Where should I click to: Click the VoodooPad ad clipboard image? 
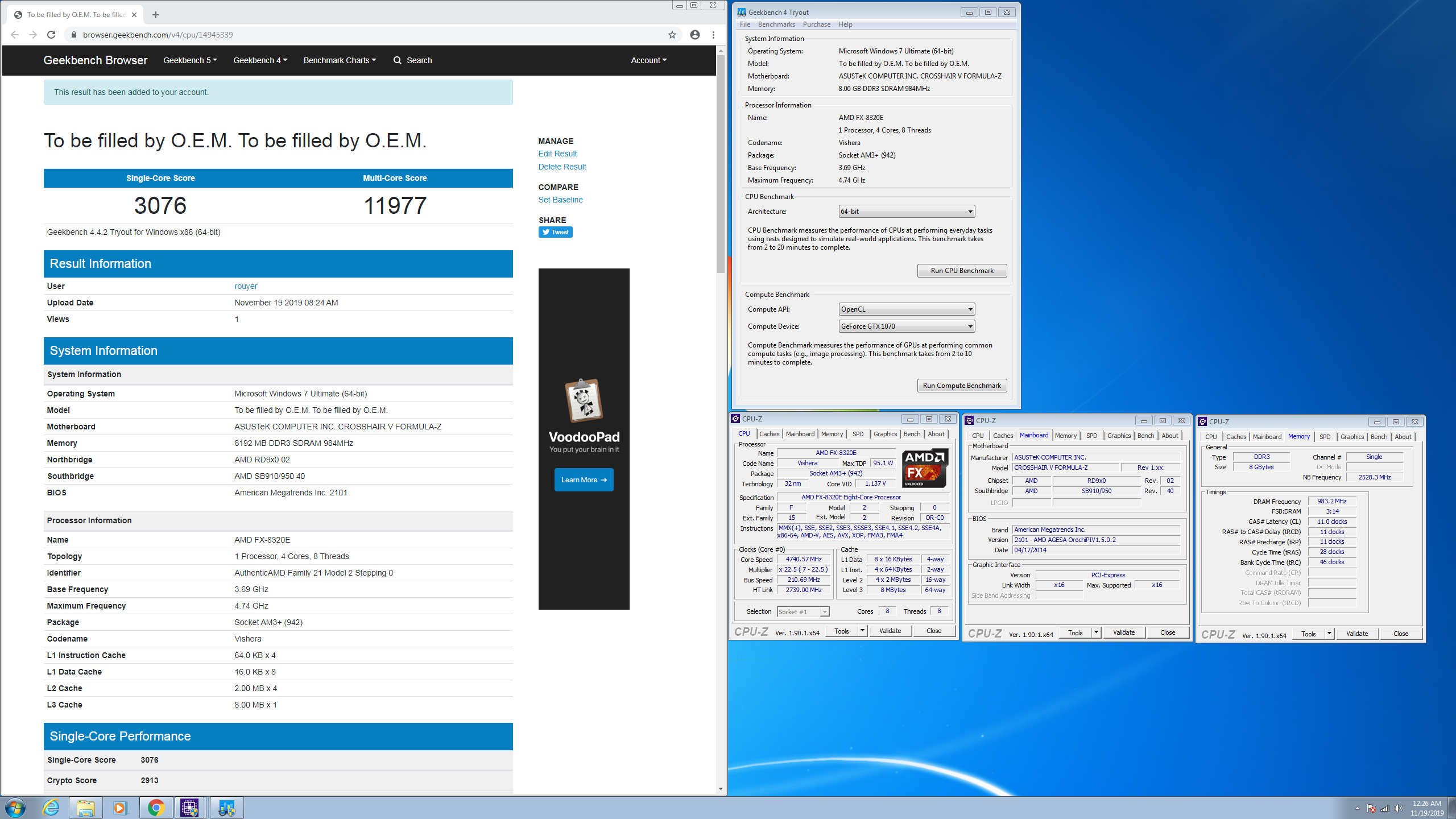(584, 400)
